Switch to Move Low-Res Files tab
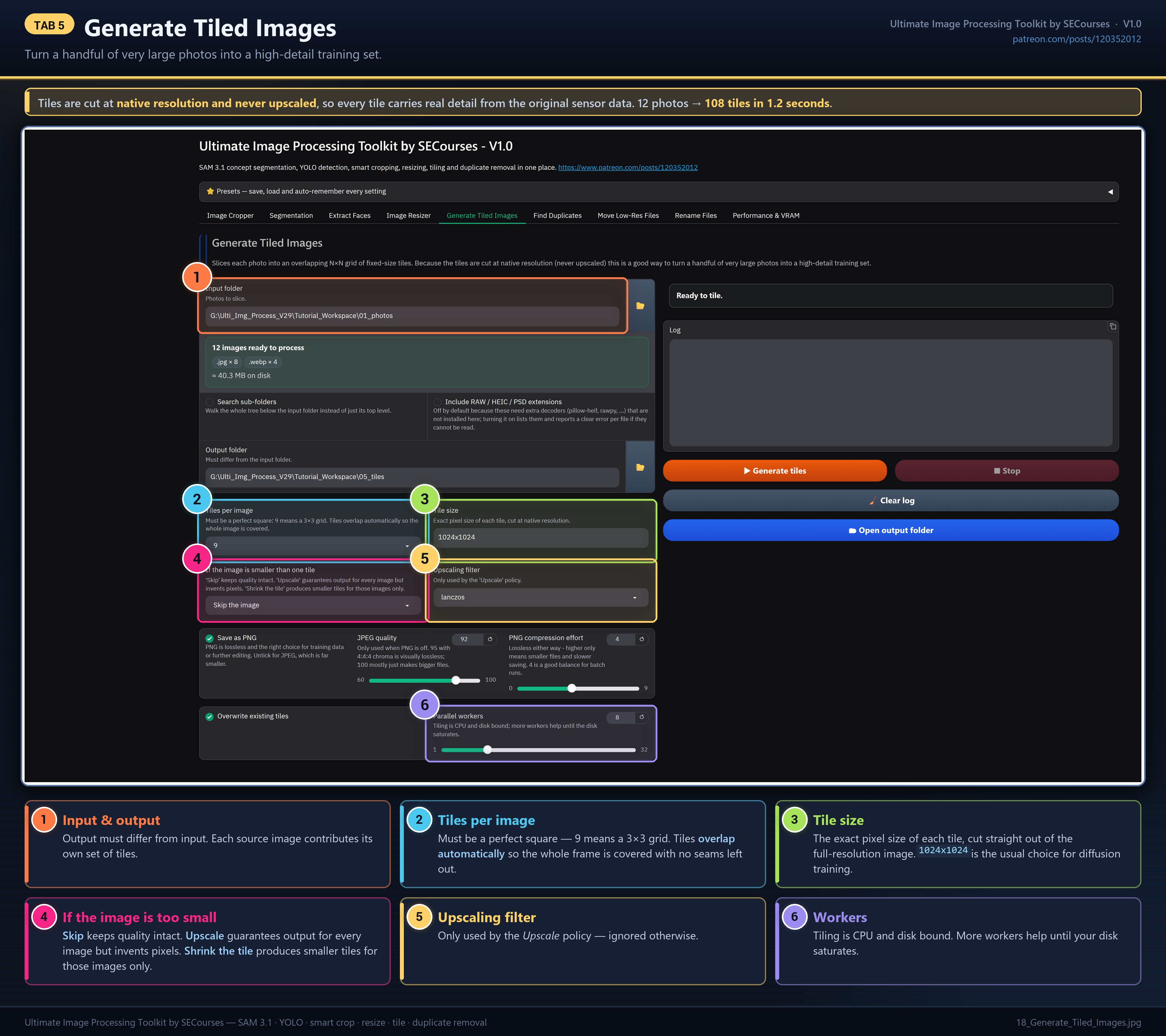 point(628,216)
